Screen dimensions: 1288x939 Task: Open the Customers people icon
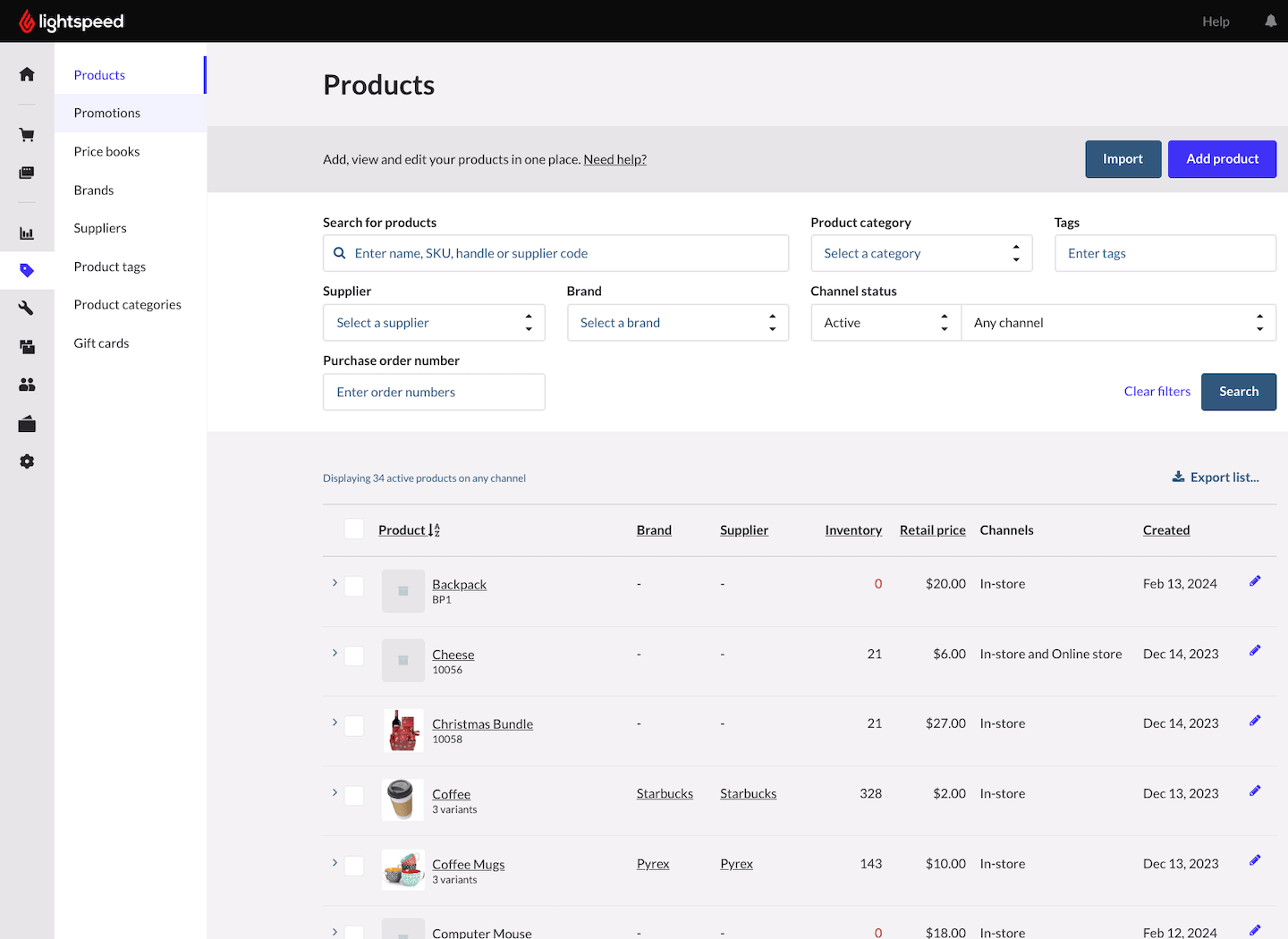coord(27,385)
